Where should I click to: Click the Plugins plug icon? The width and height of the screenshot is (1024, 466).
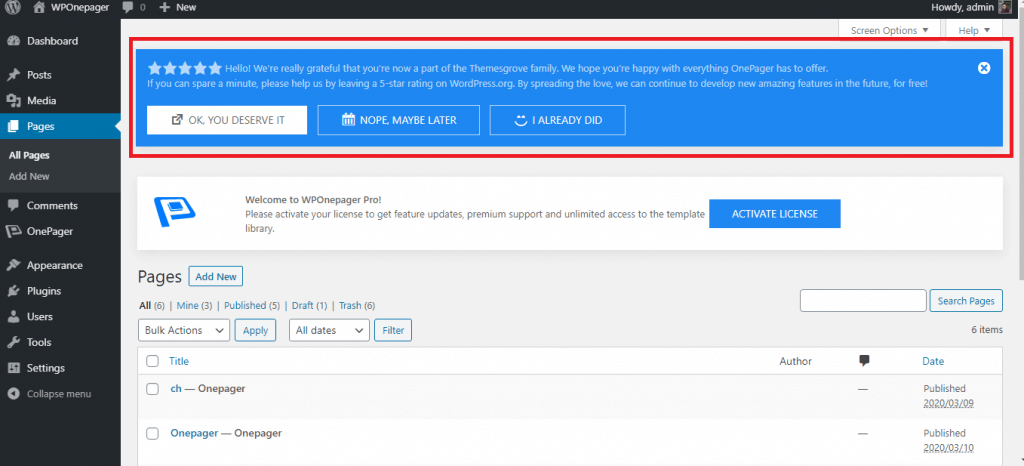13,291
